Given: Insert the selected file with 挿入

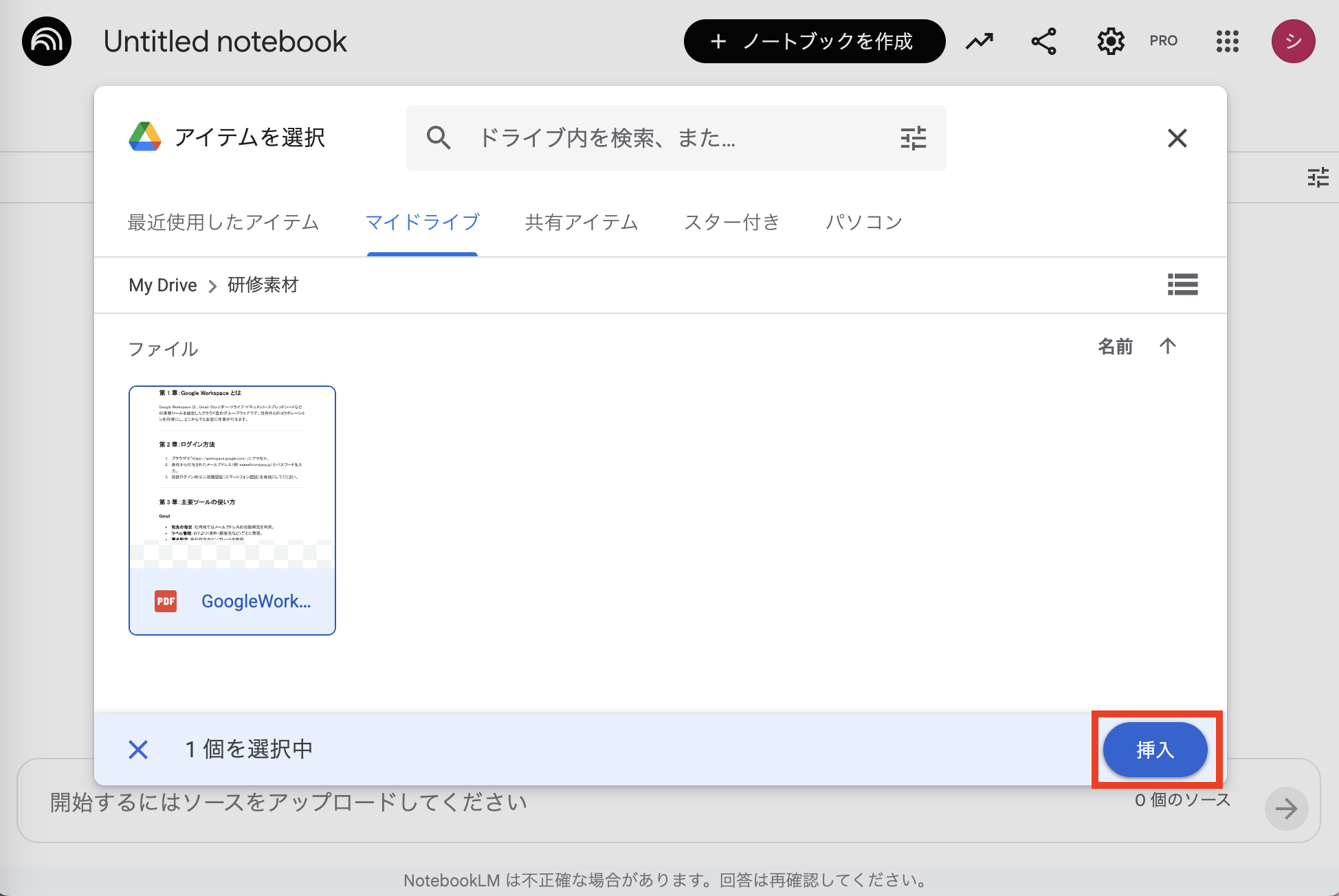Looking at the screenshot, I should pyautogui.click(x=1155, y=750).
